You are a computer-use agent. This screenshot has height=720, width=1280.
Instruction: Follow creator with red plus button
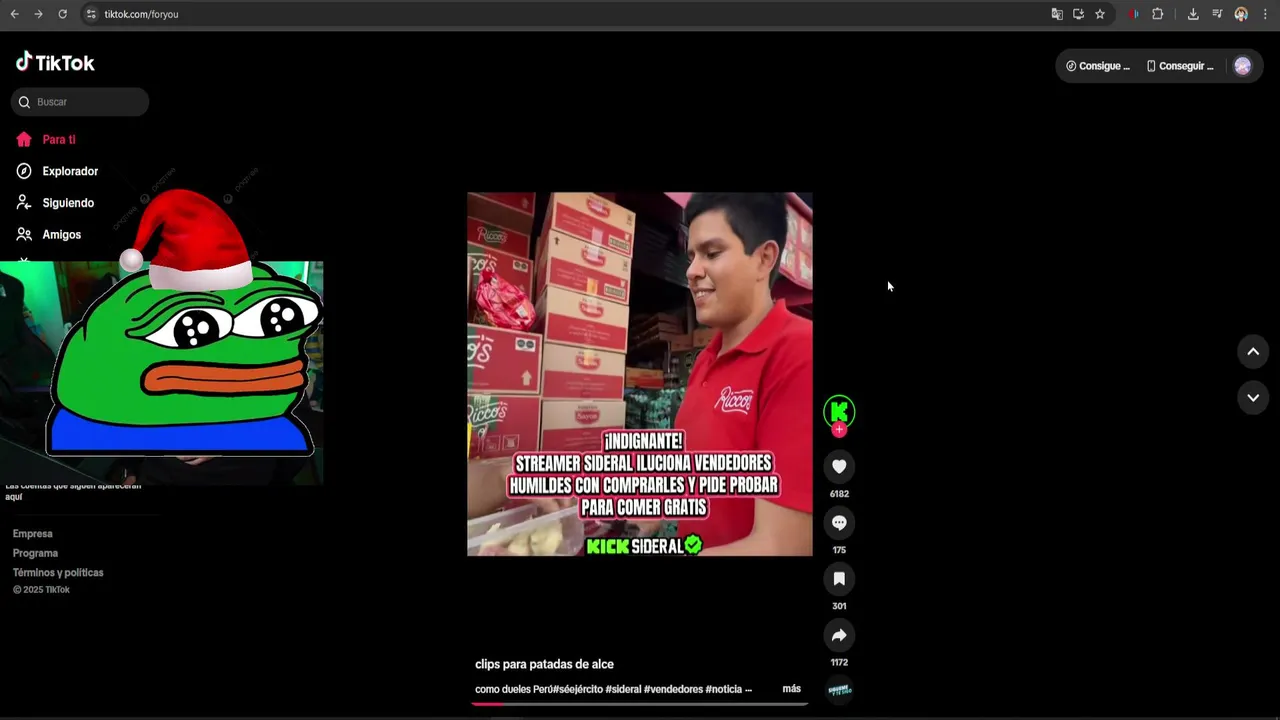click(x=839, y=430)
